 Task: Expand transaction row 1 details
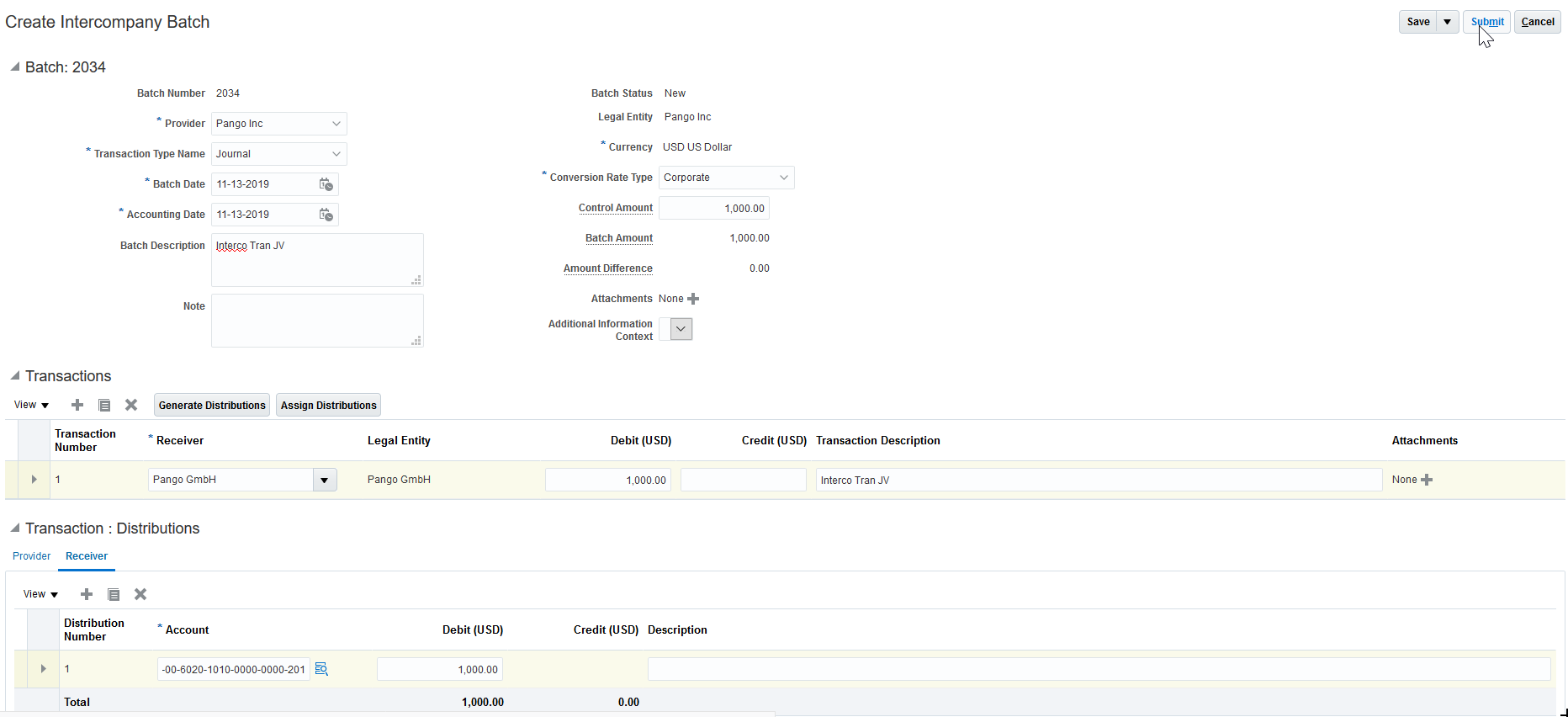coord(34,480)
